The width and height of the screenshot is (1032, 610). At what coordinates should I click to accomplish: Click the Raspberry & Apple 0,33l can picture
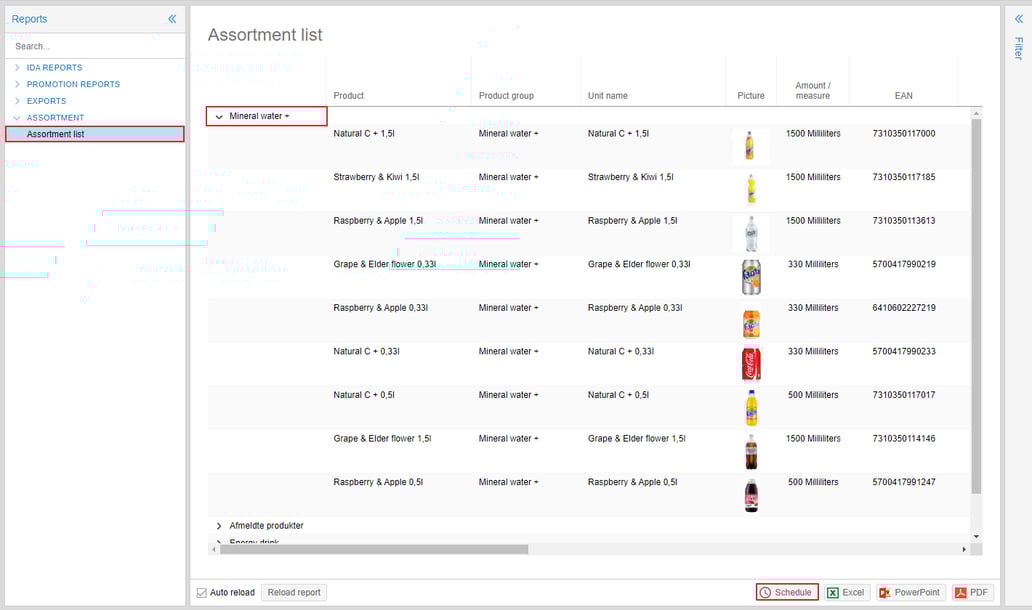pyautogui.click(x=751, y=320)
